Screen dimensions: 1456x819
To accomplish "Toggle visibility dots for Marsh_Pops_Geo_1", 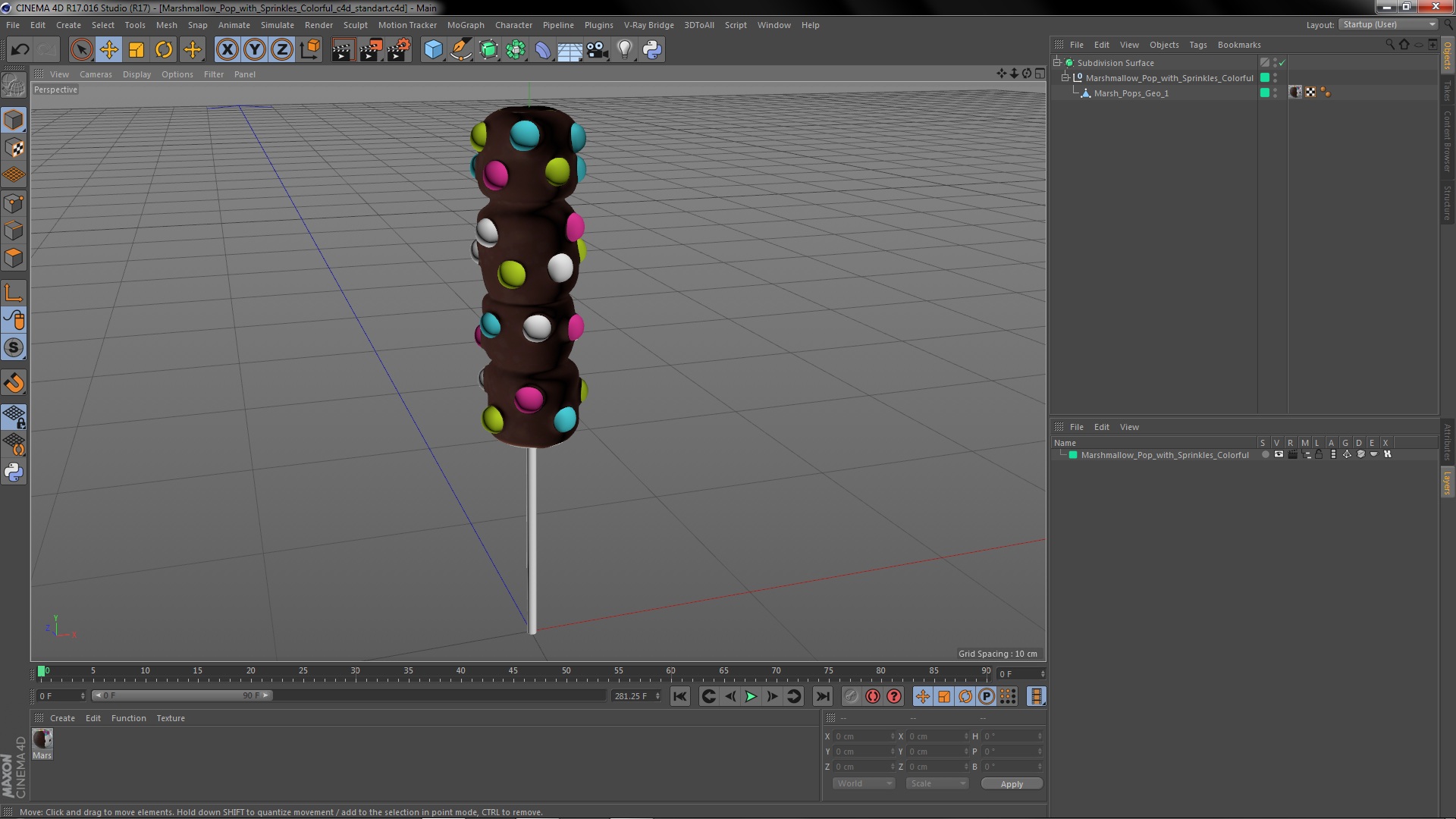I will (x=1276, y=93).
